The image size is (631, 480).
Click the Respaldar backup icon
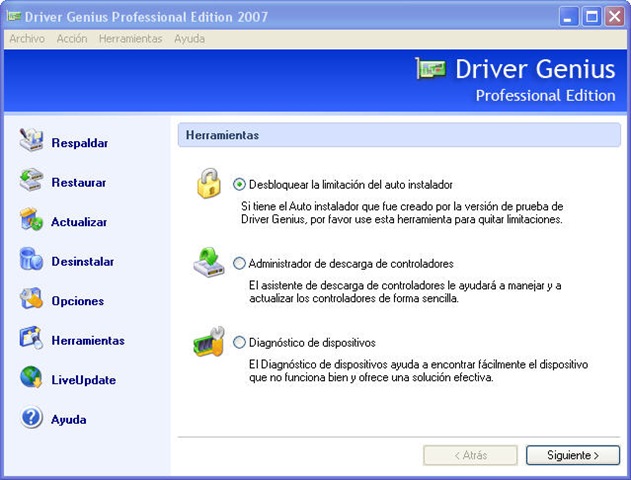31,140
